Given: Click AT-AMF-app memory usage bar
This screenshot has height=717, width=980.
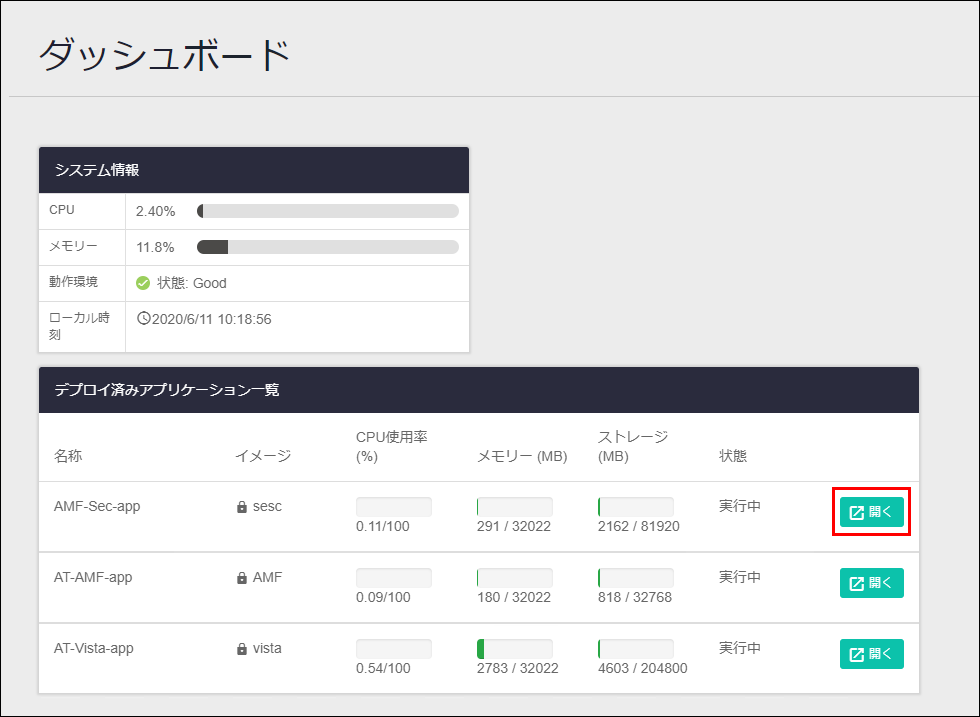Looking at the screenshot, I should tap(514, 578).
